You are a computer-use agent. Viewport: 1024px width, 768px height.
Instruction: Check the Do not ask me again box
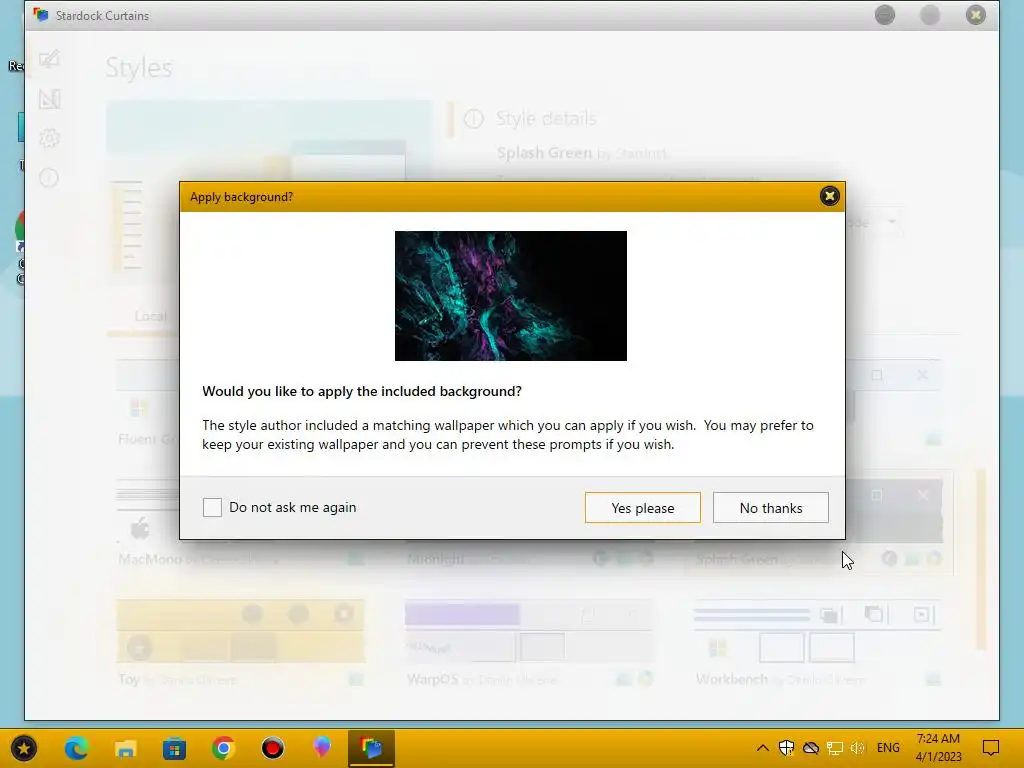tap(212, 507)
